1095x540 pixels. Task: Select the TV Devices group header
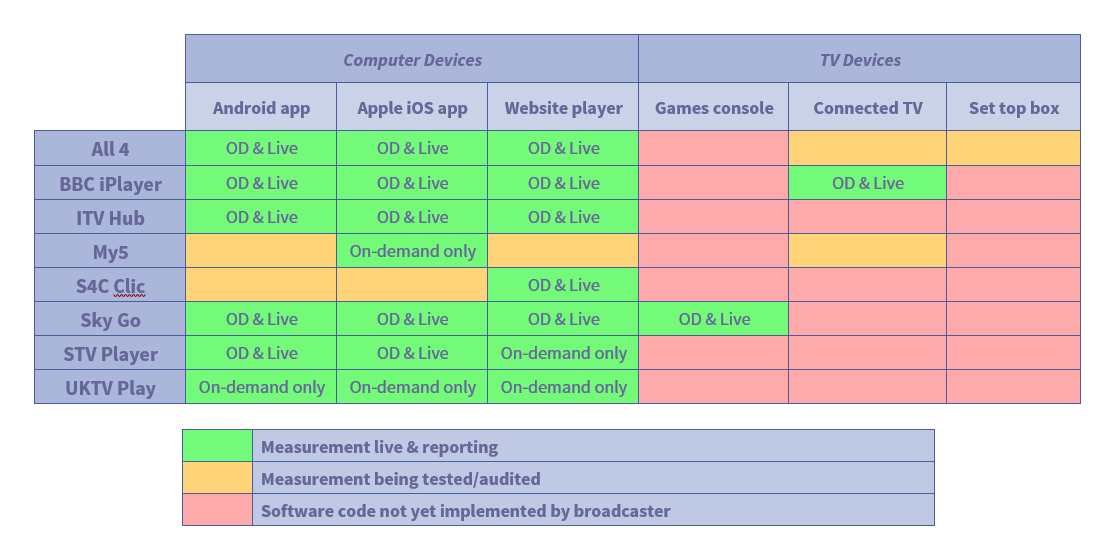[859, 60]
